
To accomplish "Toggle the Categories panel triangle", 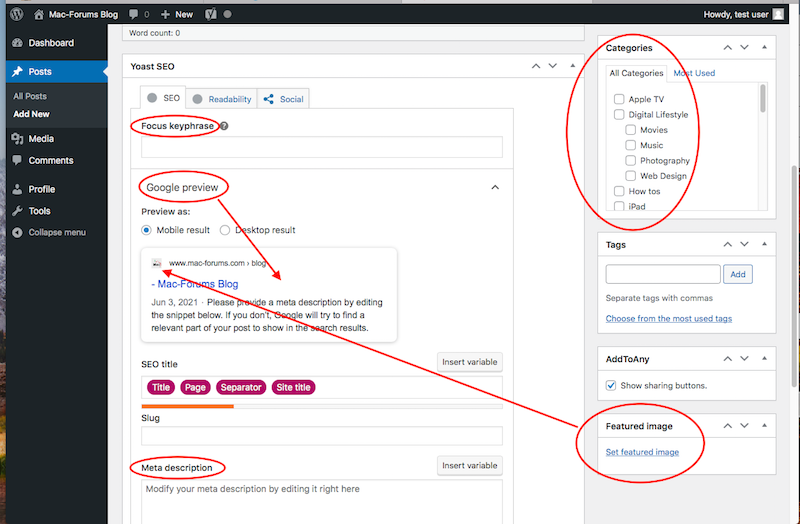I will point(764,47).
